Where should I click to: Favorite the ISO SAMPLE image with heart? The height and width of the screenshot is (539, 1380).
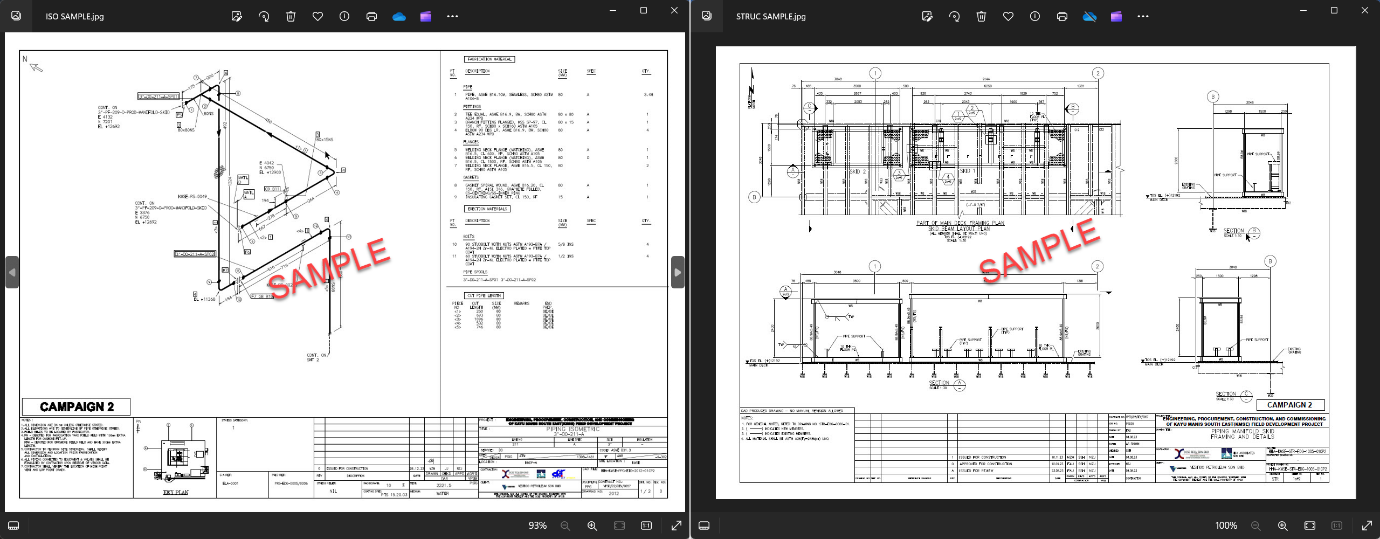click(317, 16)
